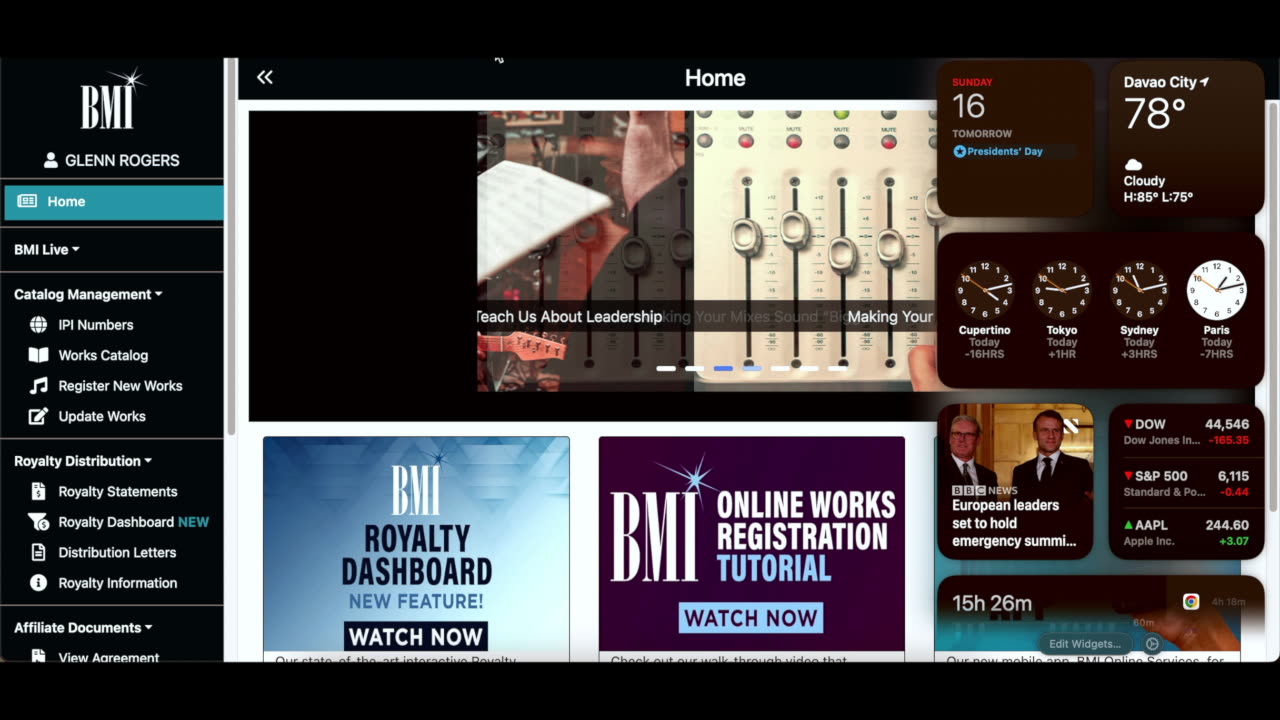Viewport: 1280px width, 720px height.
Task: Click the AAPL stock row
Action: 1187,532
